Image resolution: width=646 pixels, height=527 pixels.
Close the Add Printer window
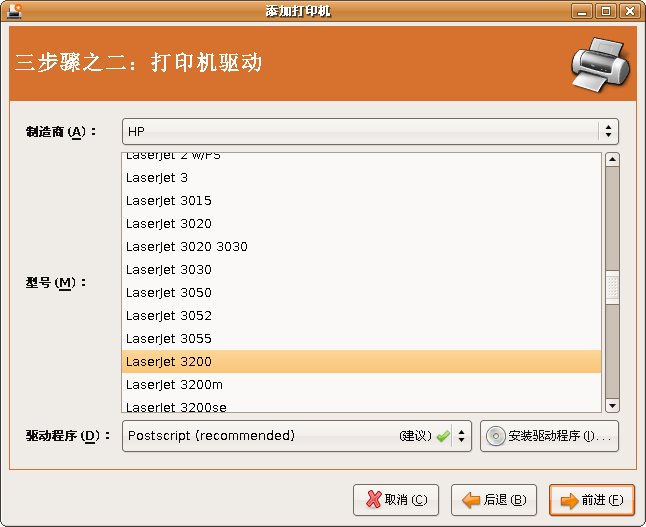[630, 11]
